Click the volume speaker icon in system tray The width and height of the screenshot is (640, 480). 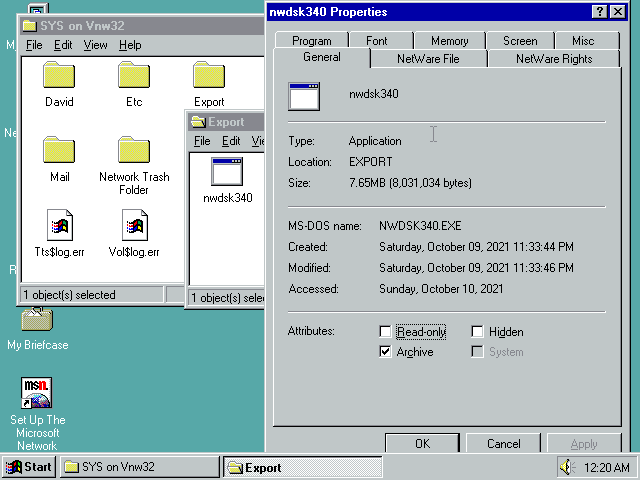[x=567, y=467]
